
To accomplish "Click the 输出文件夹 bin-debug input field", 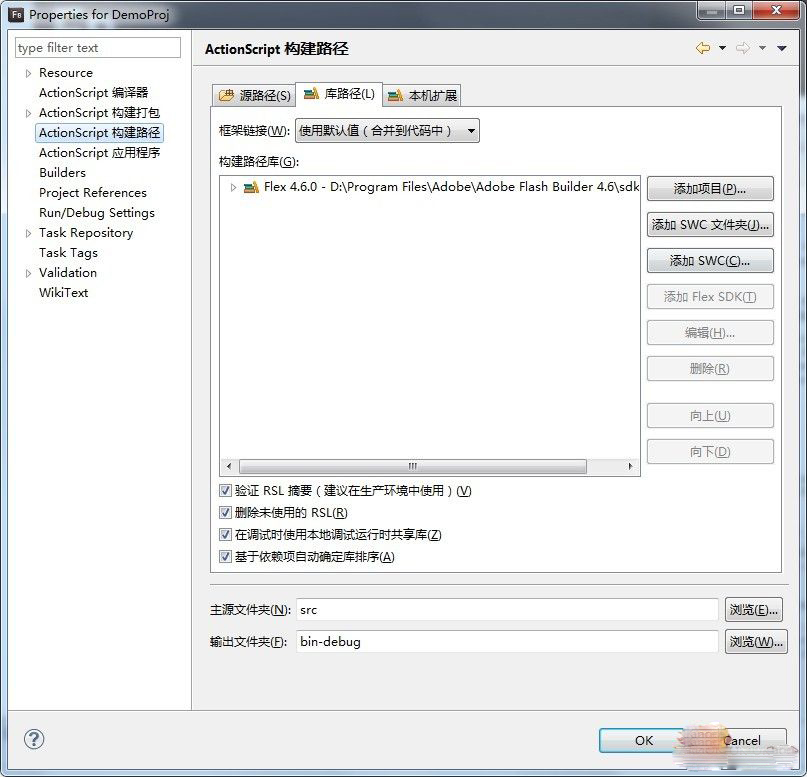I will pos(507,642).
